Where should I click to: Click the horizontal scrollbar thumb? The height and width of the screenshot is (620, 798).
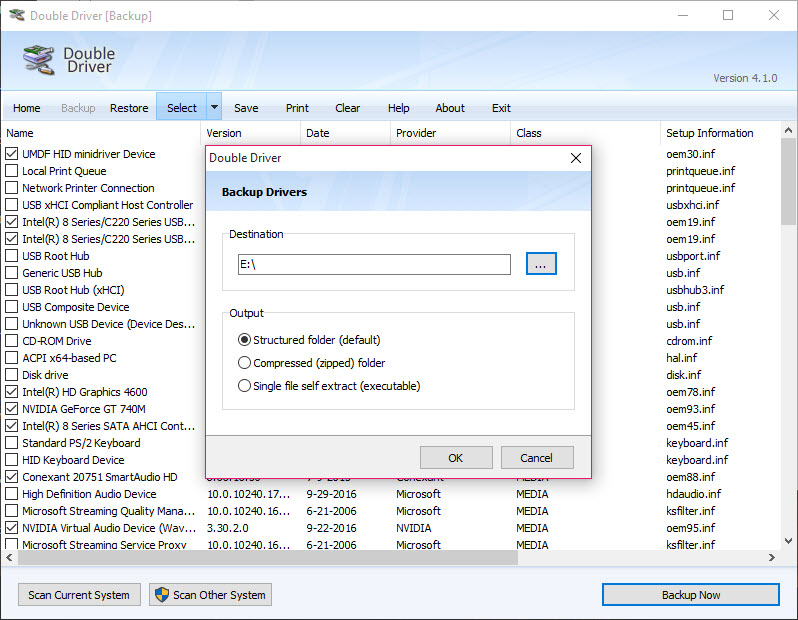coord(268,558)
